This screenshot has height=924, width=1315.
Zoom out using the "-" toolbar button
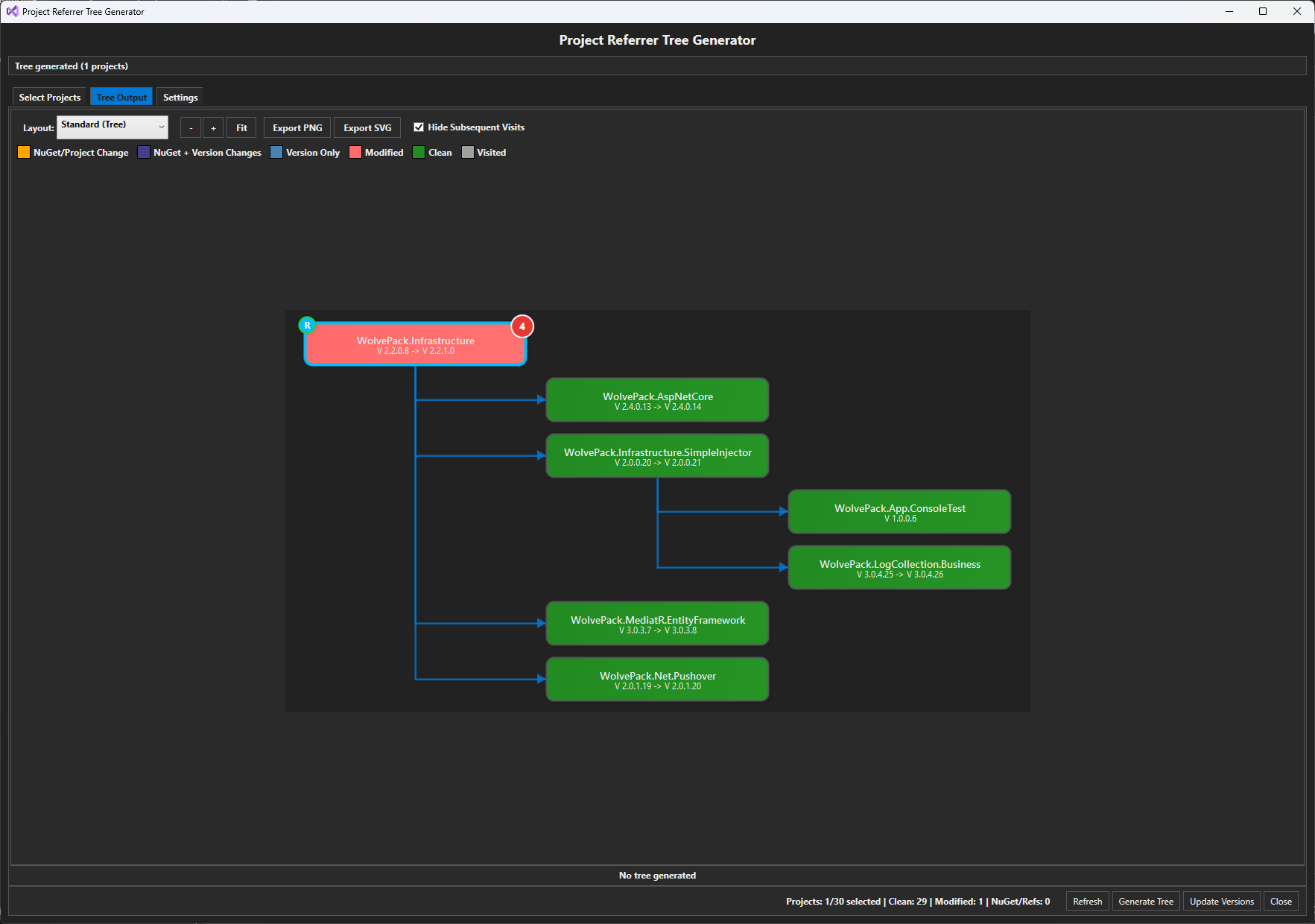pyautogui.click(x=190, y=127)
